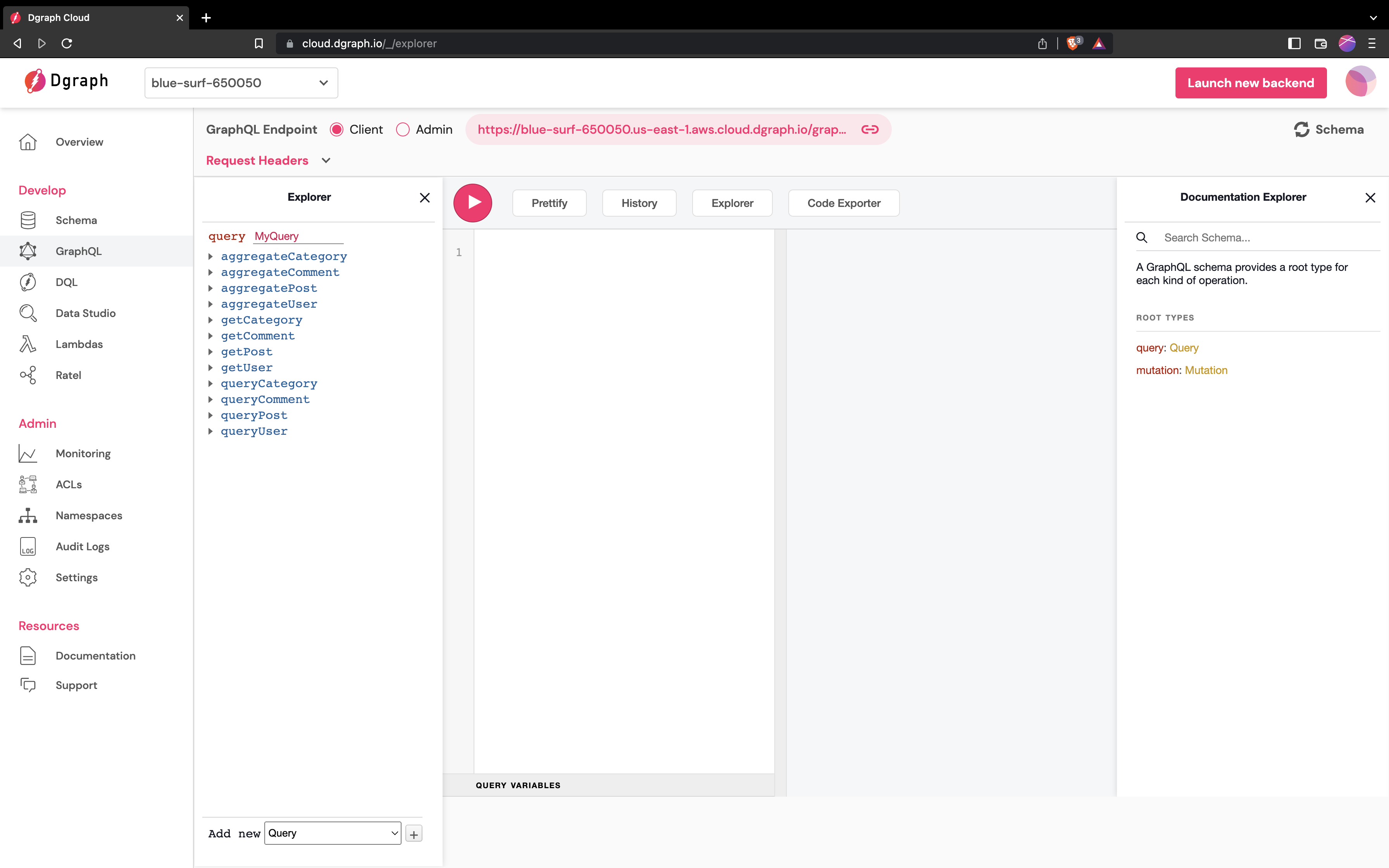Expand the Query Variables bar
Screen dimensions: 1389x868
click(x=608, y=785)
